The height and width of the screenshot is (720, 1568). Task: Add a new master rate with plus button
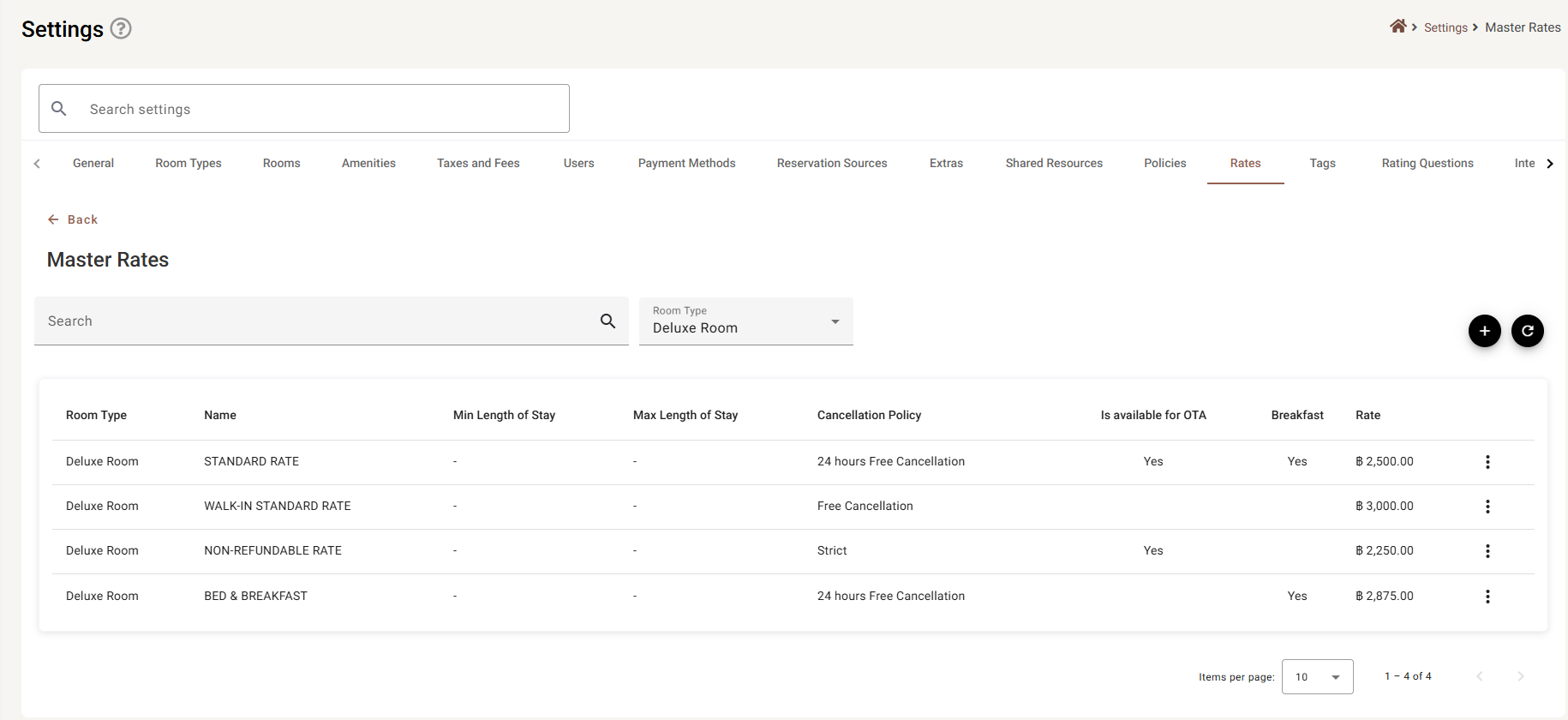[x=1484, y=331]
